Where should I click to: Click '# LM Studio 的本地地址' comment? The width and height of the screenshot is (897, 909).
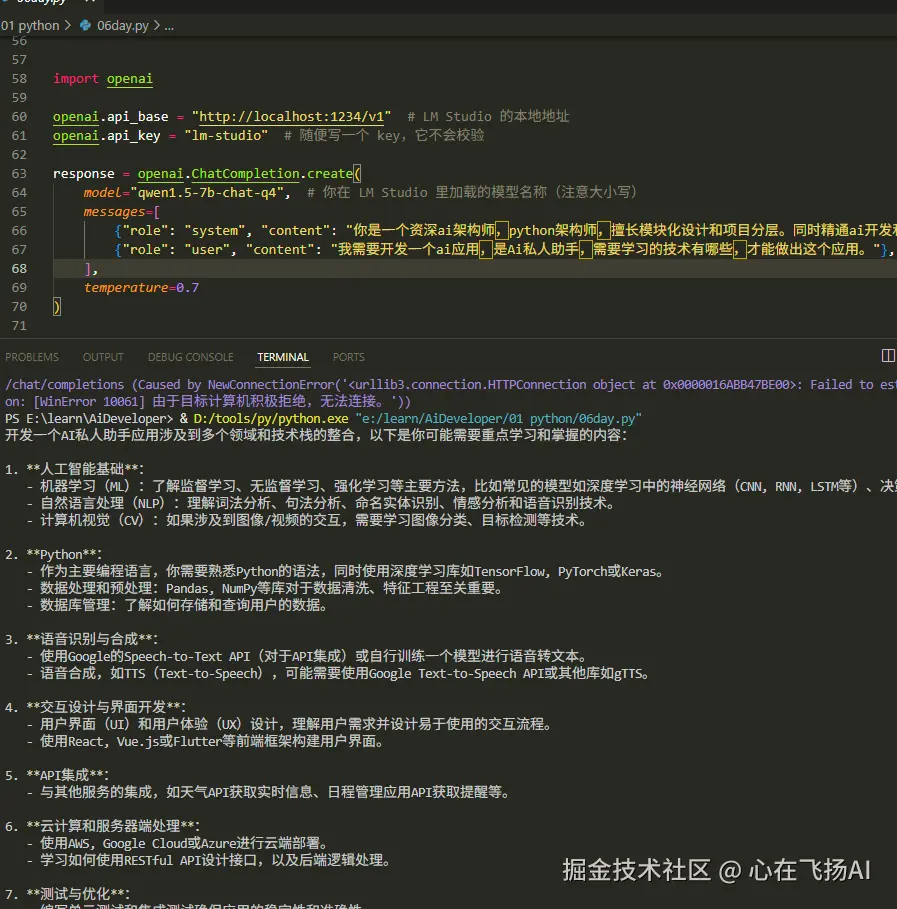(x=488, y=117)
